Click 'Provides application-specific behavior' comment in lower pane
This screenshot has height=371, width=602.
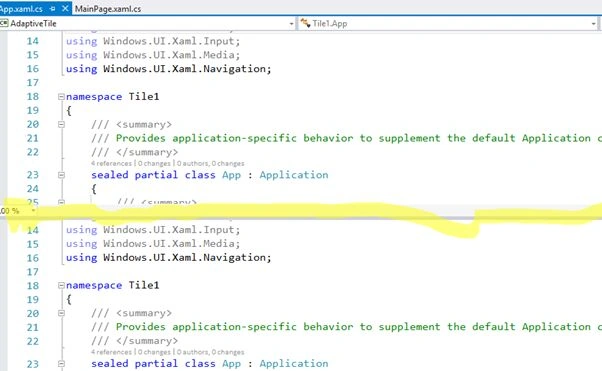tap(206, 327)
